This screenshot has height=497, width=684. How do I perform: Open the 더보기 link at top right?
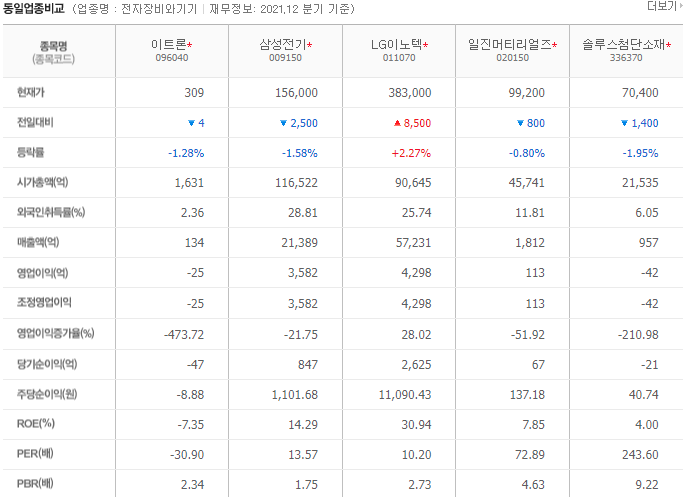[664, 6]
